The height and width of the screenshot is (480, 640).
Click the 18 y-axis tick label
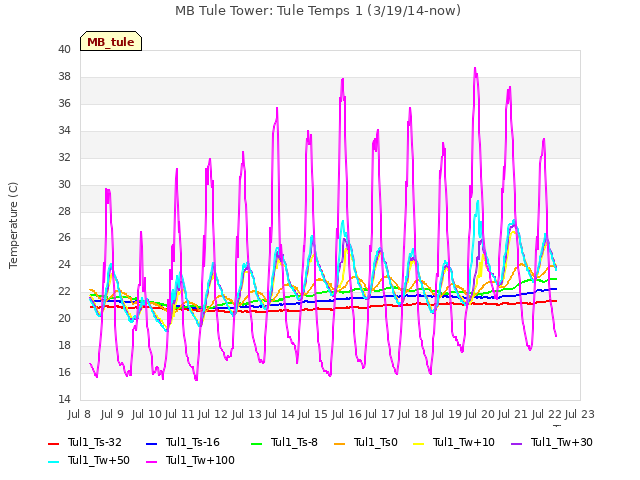point(64,345)
